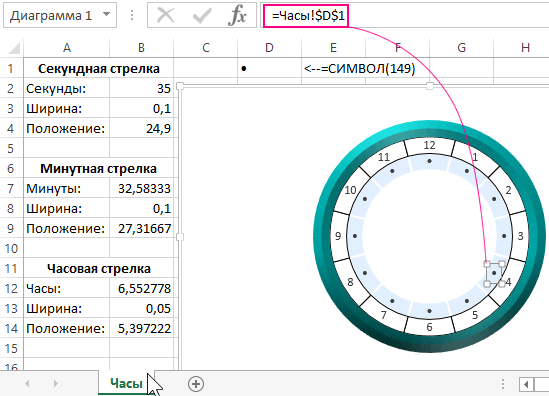
Task: Select the cell with value 0,05
Action: pos(141,308)
